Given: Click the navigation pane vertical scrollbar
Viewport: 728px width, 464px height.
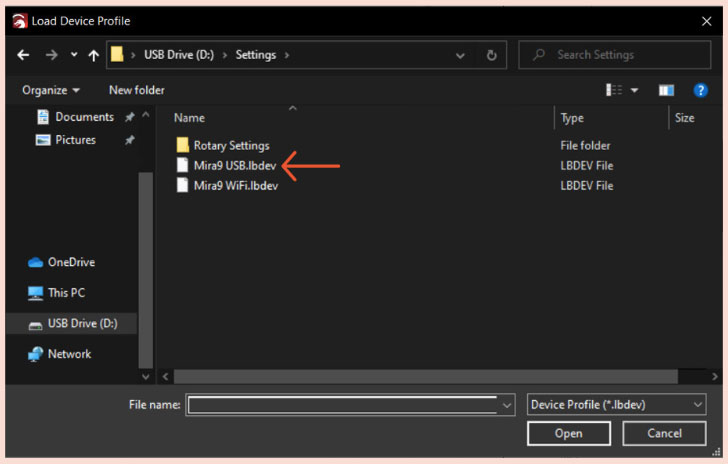Looking at the screenshot, I should (146, 270).
